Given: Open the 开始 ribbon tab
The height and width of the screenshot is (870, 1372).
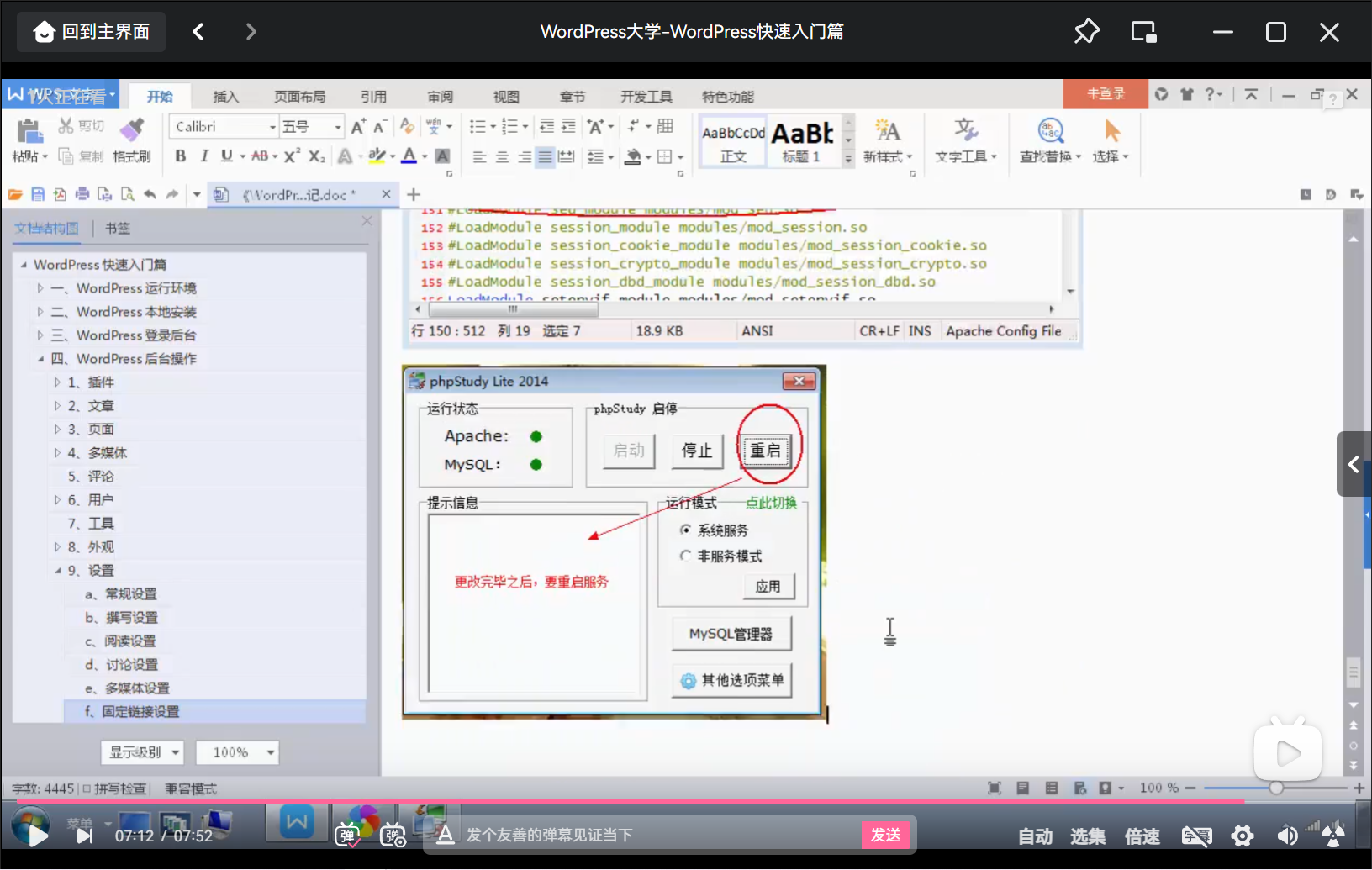Looking at the screenshot, I should coord(160,97).
